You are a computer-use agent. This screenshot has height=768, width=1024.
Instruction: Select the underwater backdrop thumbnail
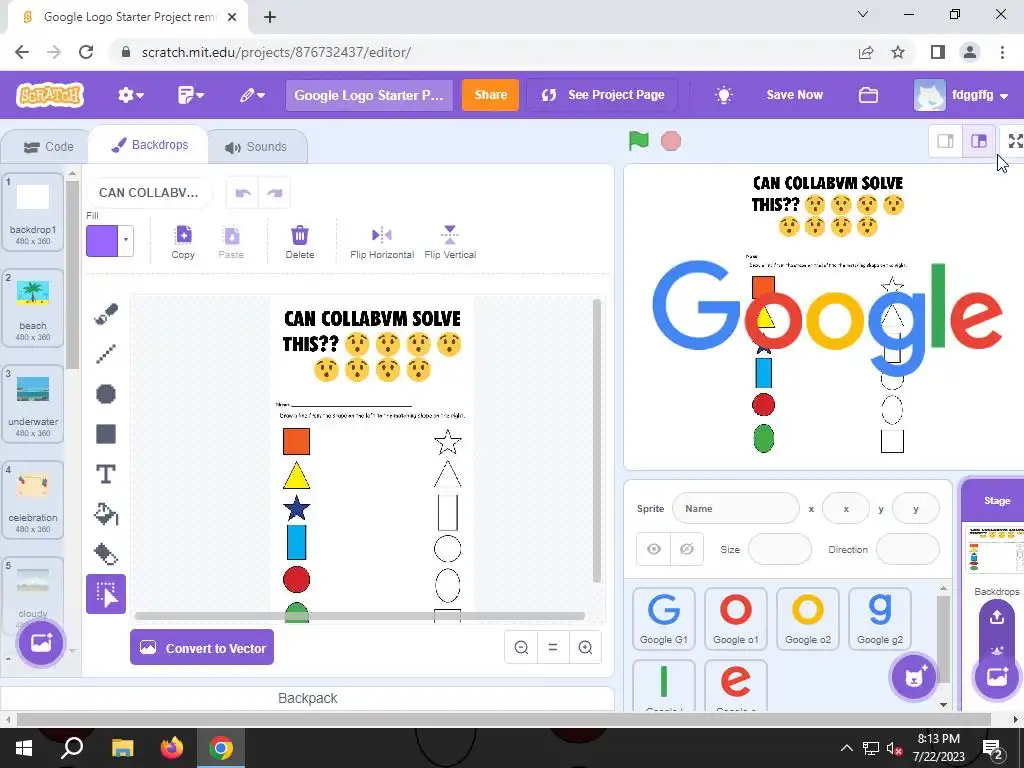pyautogui.click(x=33, y=404)
